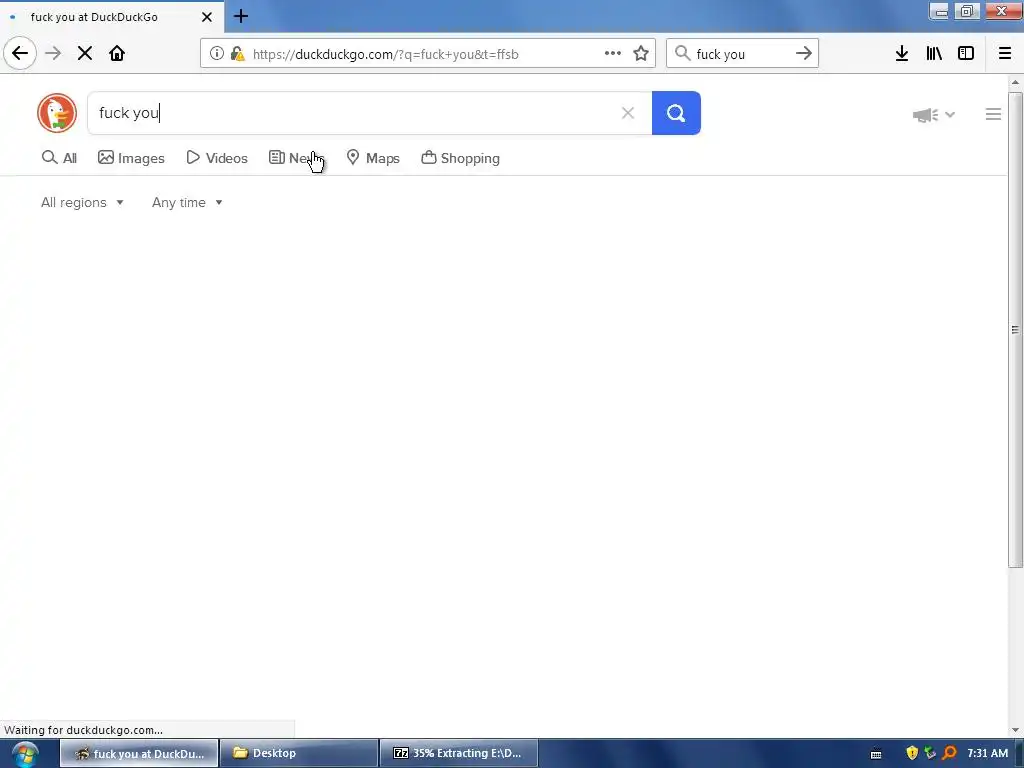Click the DuckDuckGo duck logo
This screenshot has width=1024, height=768.
click(57, 113)
